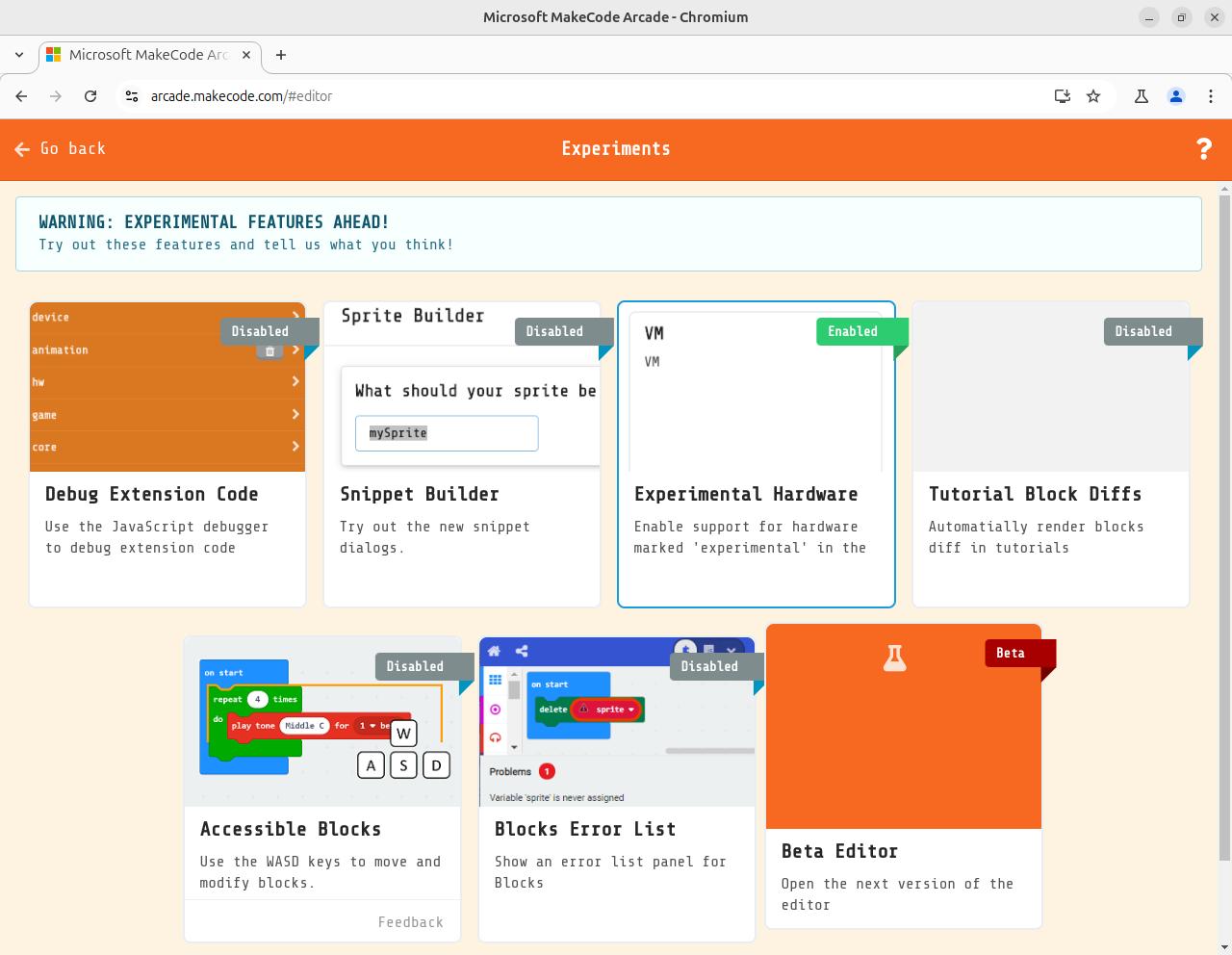Select the Experimental Hardware title

[x=746, y=494]
